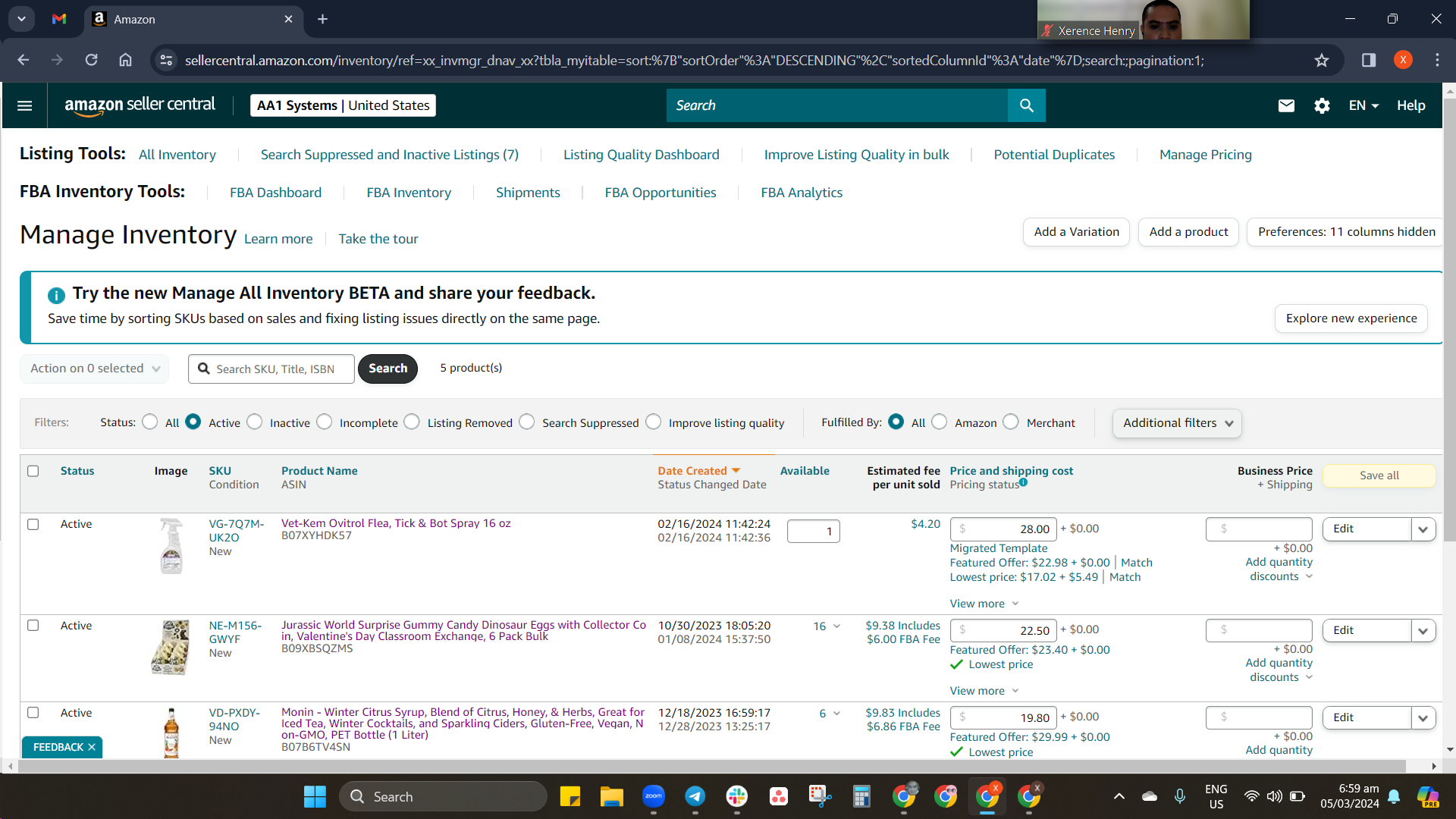Open the Calculator from the taskbar
Screen dimensions: 1456x819
[861, 796]
